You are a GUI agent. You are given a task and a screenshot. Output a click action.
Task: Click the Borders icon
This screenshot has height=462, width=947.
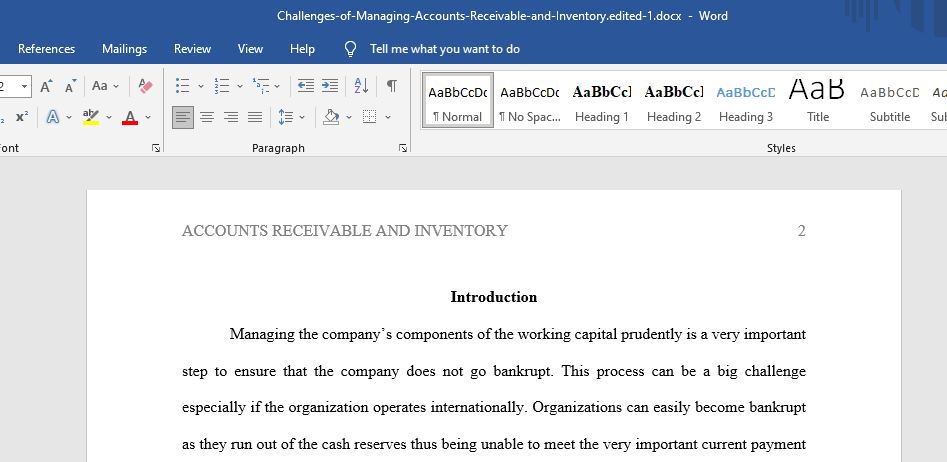370,117
